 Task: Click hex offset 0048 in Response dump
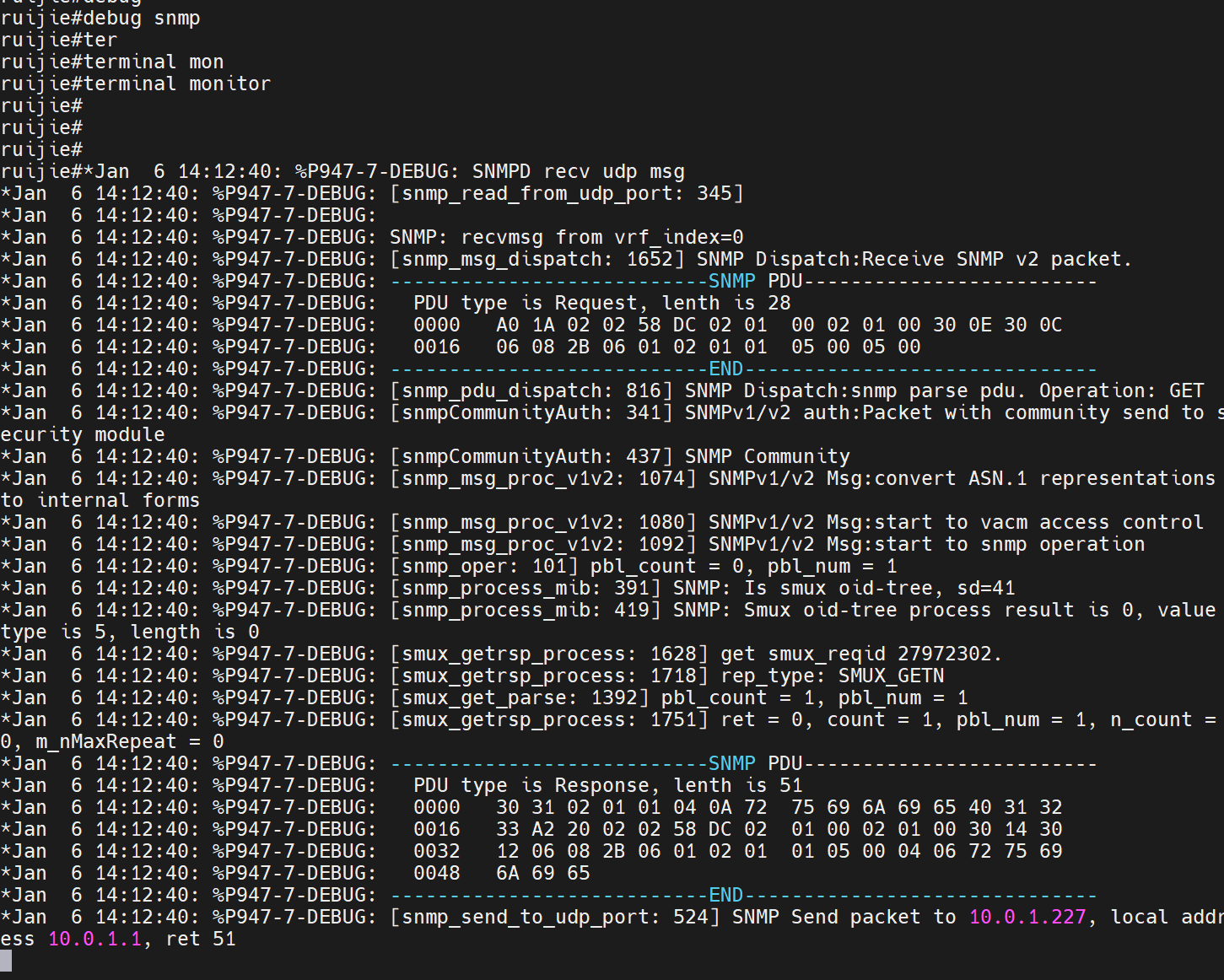436,873
